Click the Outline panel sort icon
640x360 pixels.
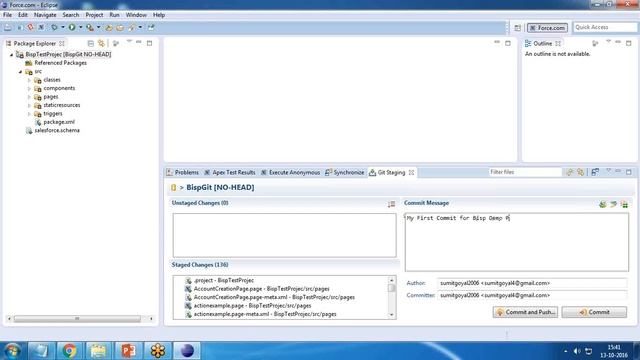(x=595, y=43)
